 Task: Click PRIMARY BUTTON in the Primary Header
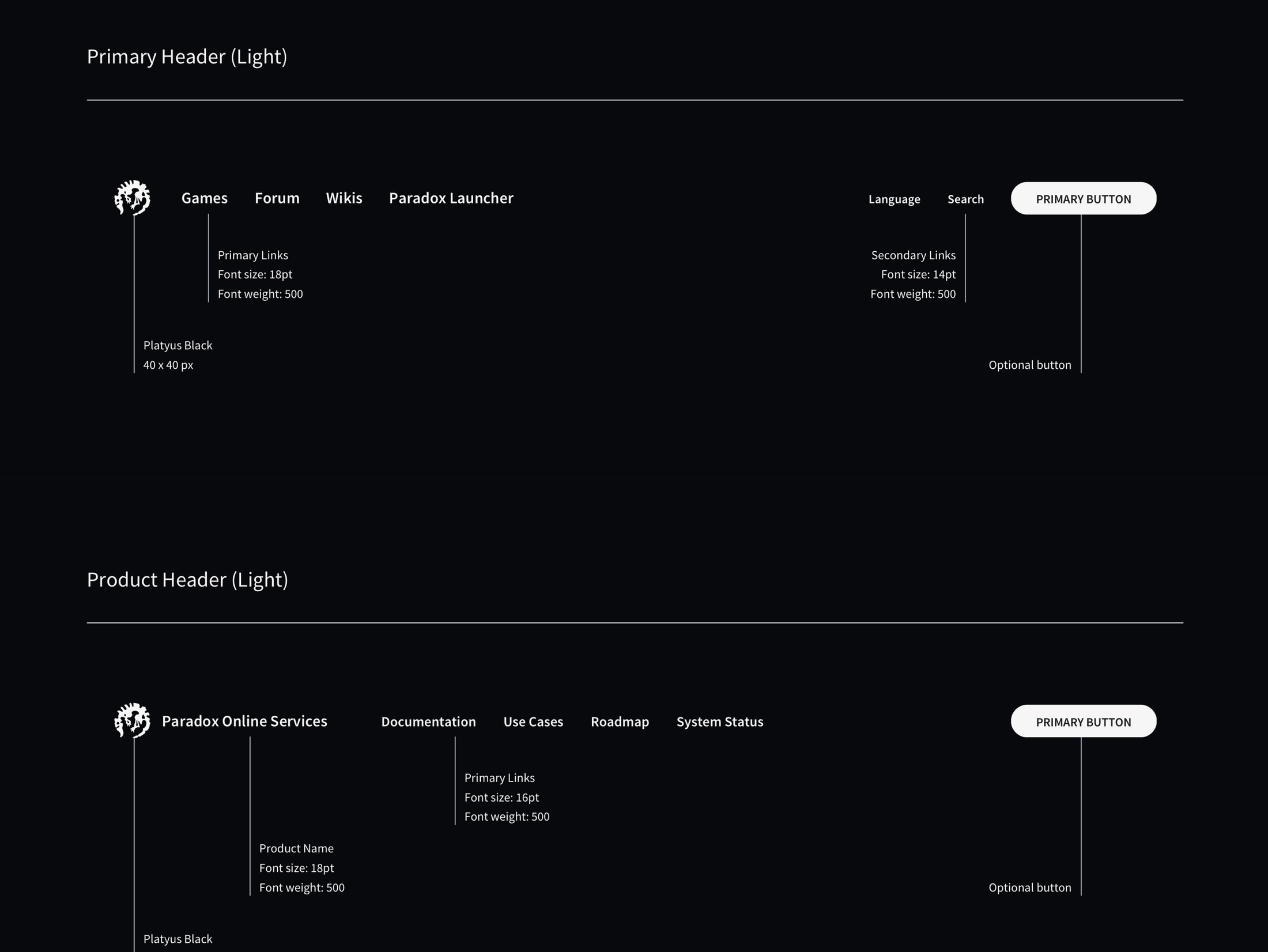[x=1084, y=198]
